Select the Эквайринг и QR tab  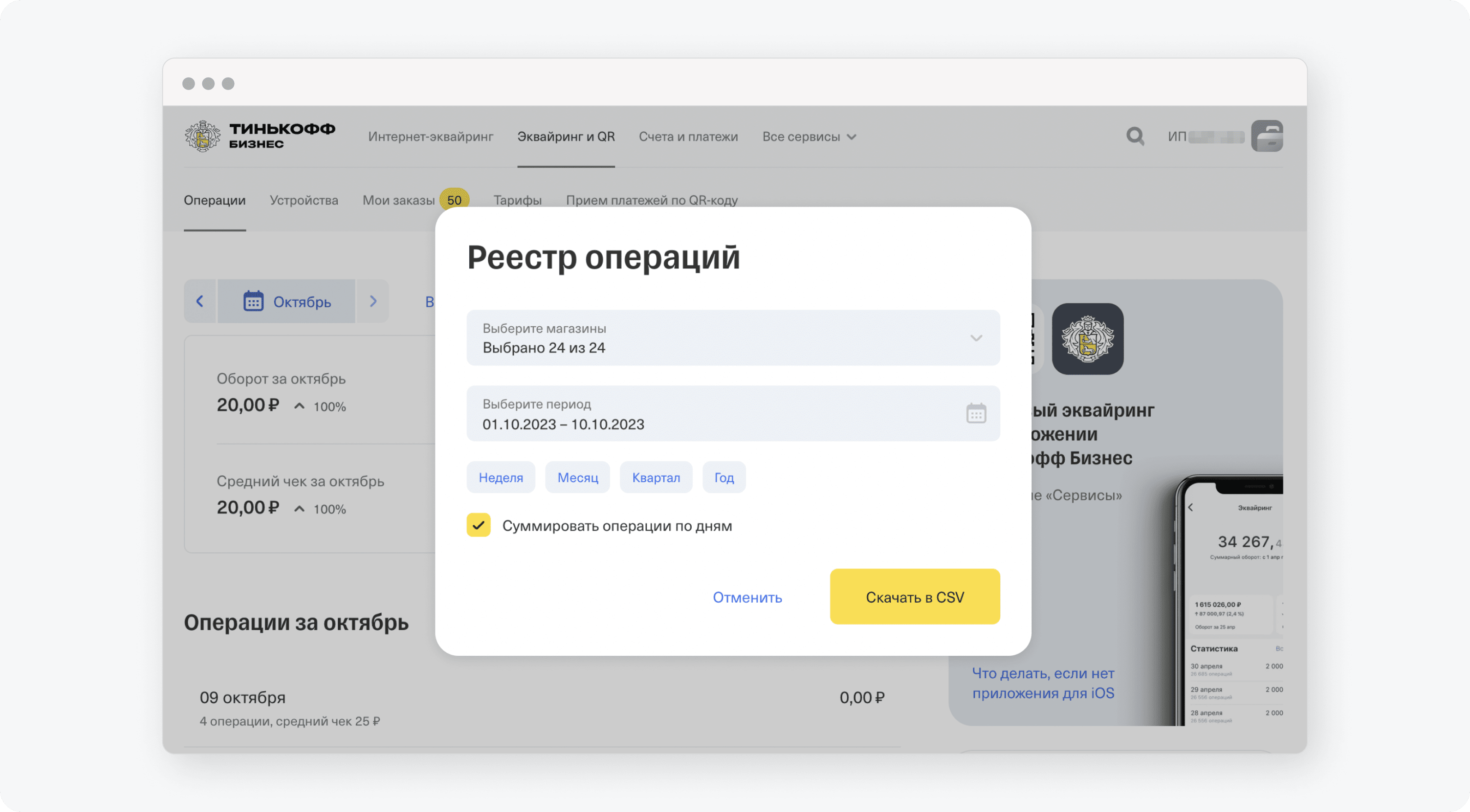566,136
